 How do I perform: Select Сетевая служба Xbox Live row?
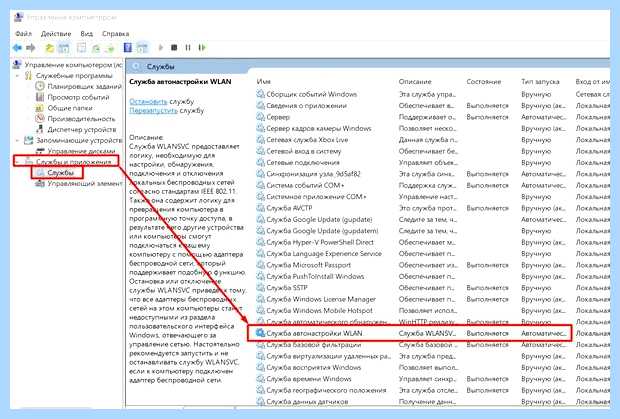tap(307, 140)
